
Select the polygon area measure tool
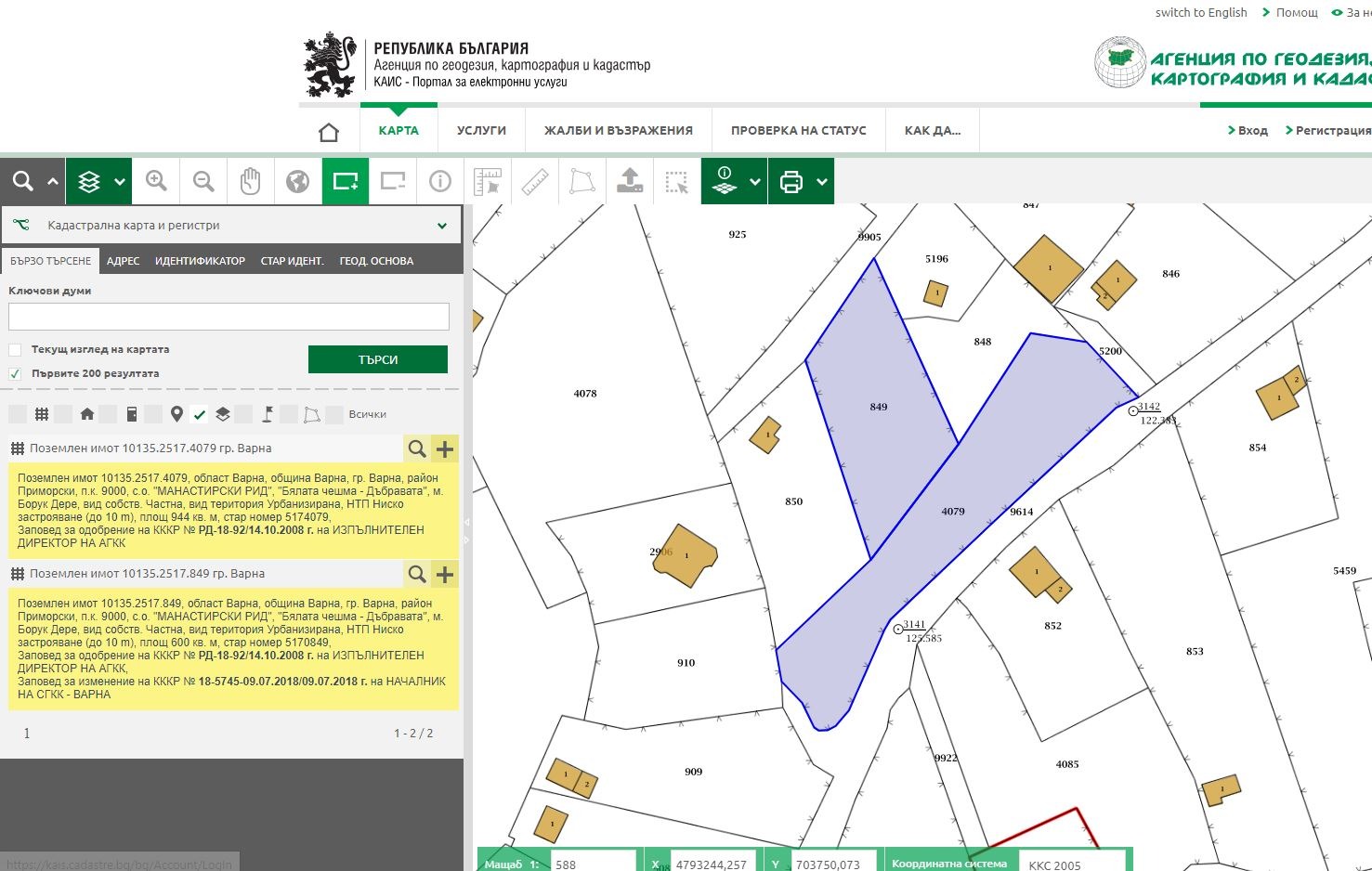coord(582,181)
